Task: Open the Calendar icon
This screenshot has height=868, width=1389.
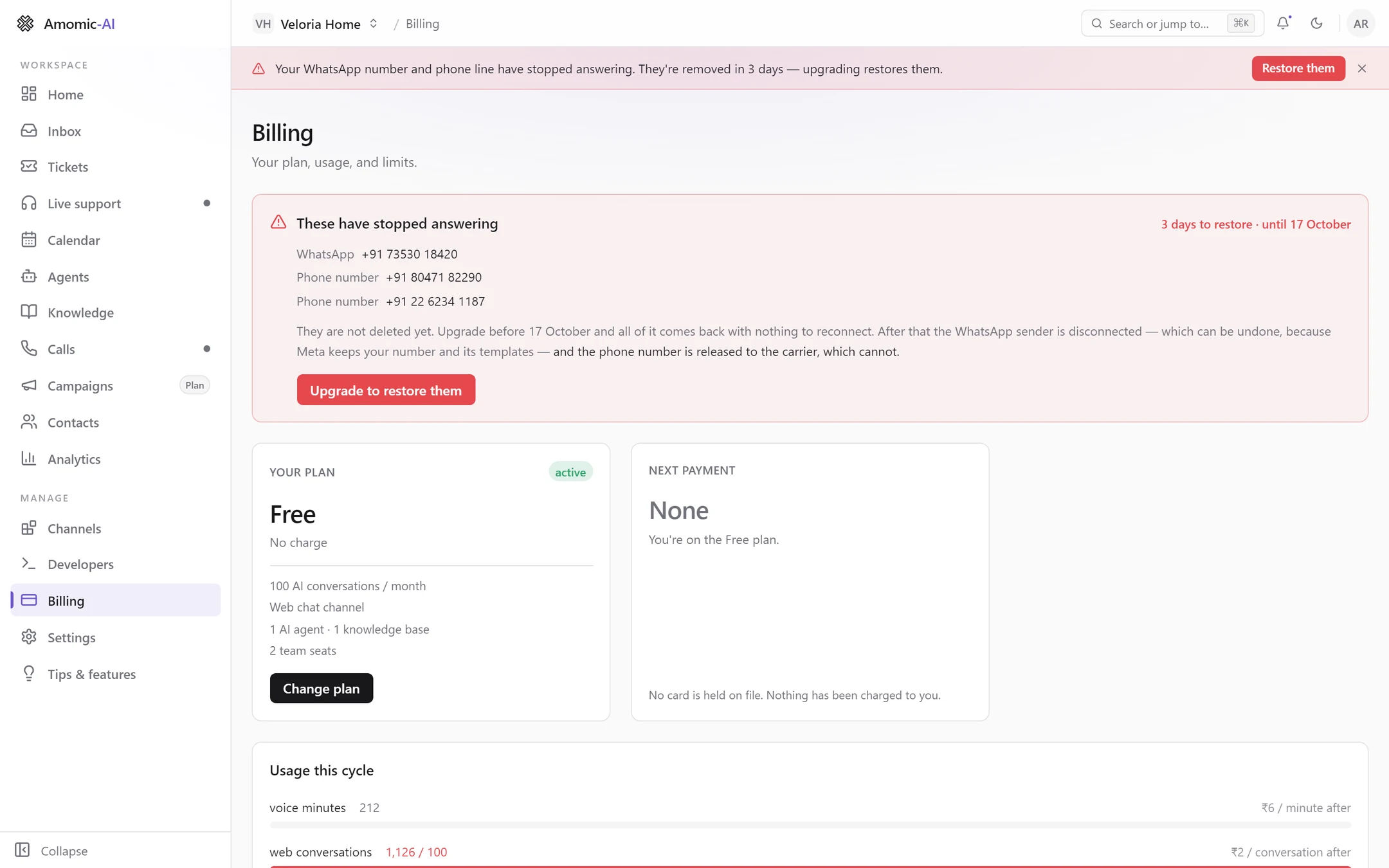Action: 28,240
